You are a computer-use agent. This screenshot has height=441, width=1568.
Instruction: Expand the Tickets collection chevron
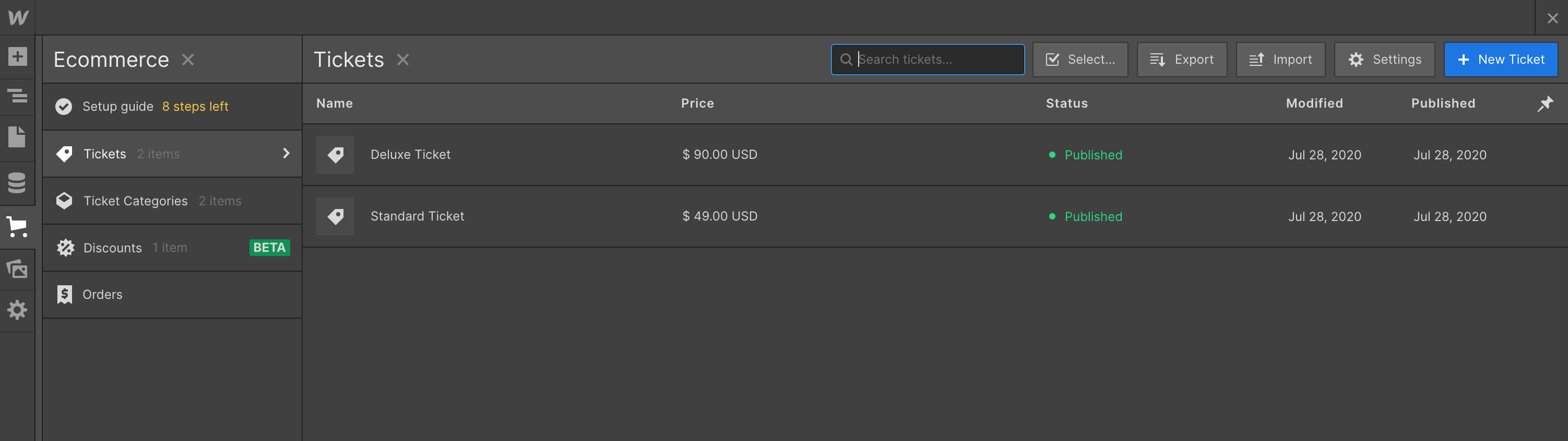point(286,154)
